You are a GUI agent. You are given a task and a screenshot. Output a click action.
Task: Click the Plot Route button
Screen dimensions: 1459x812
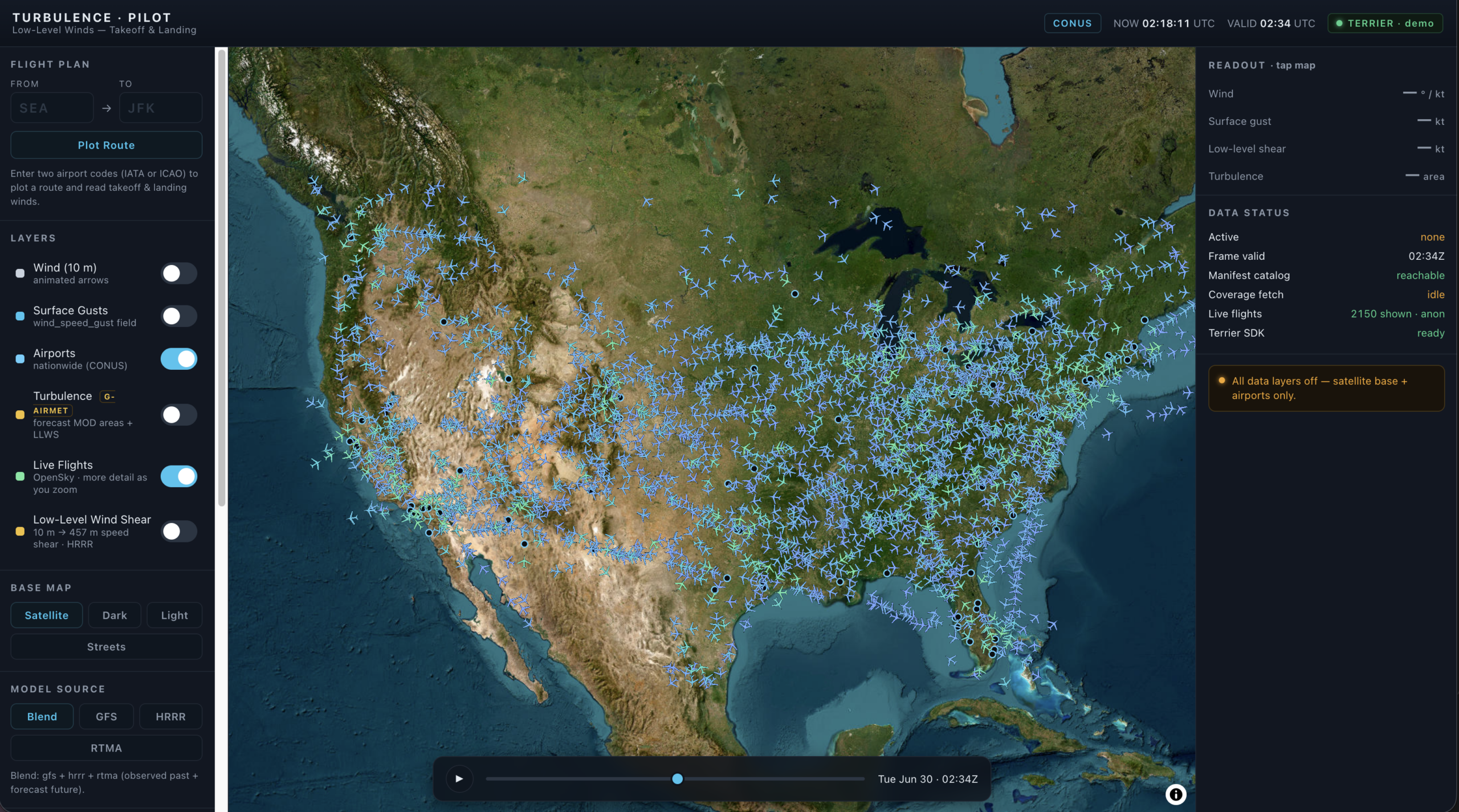106,145
